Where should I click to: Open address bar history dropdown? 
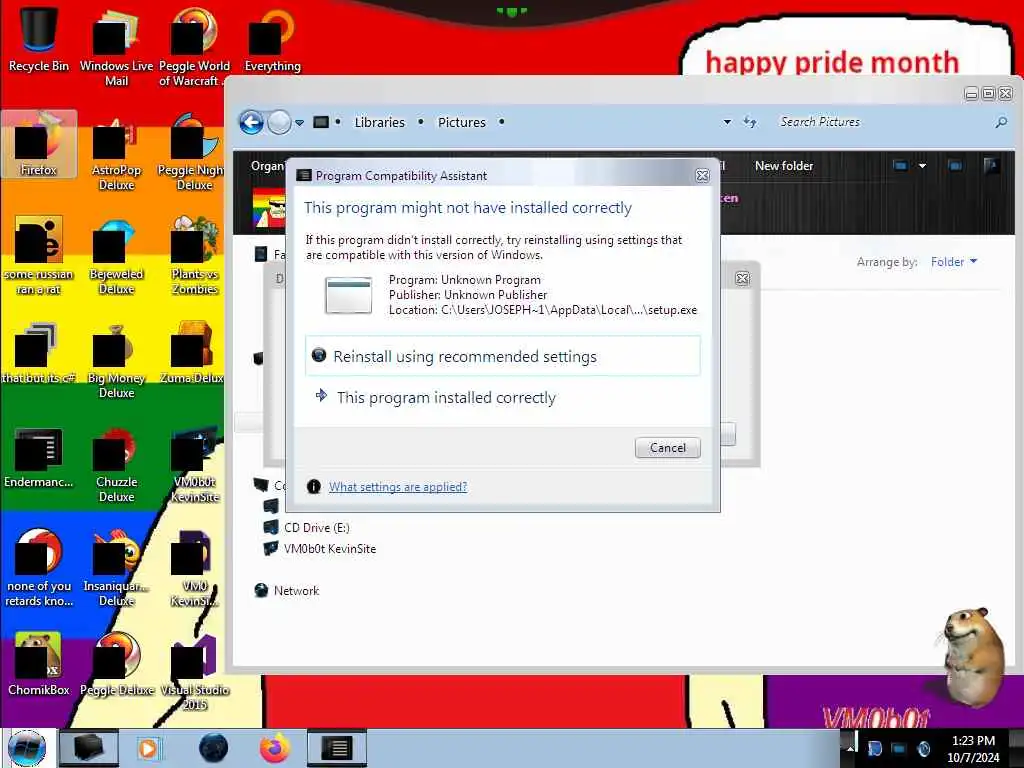point(727,122)
